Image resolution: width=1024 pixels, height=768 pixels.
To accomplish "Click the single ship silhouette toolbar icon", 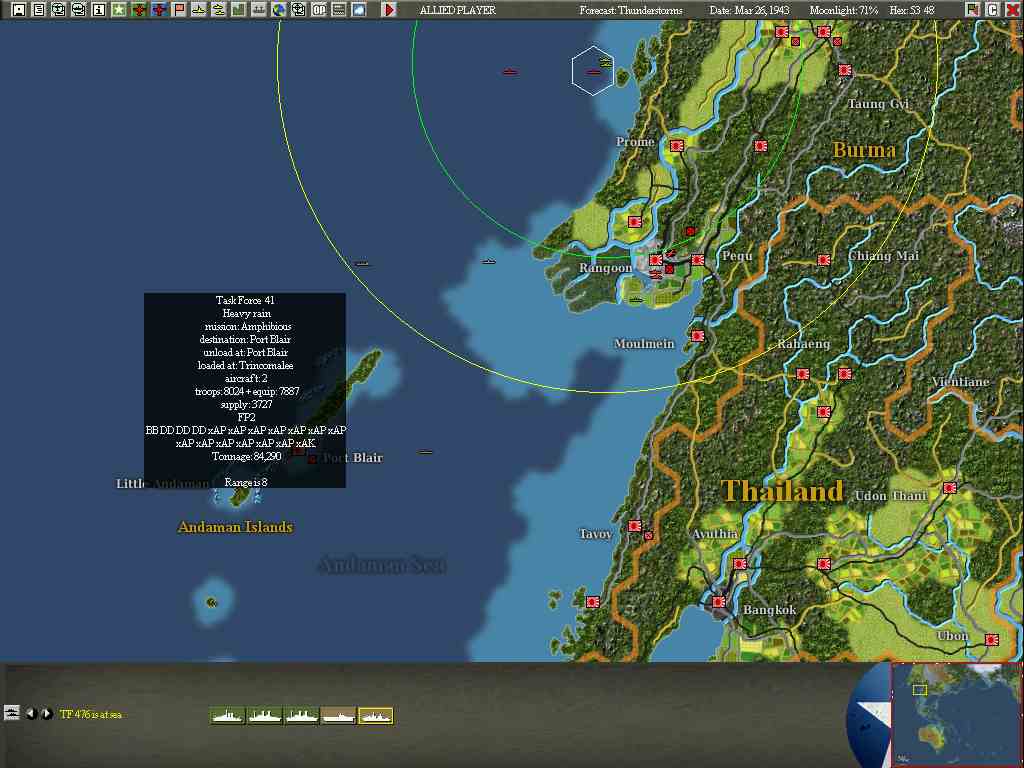I will coord(199,10).
